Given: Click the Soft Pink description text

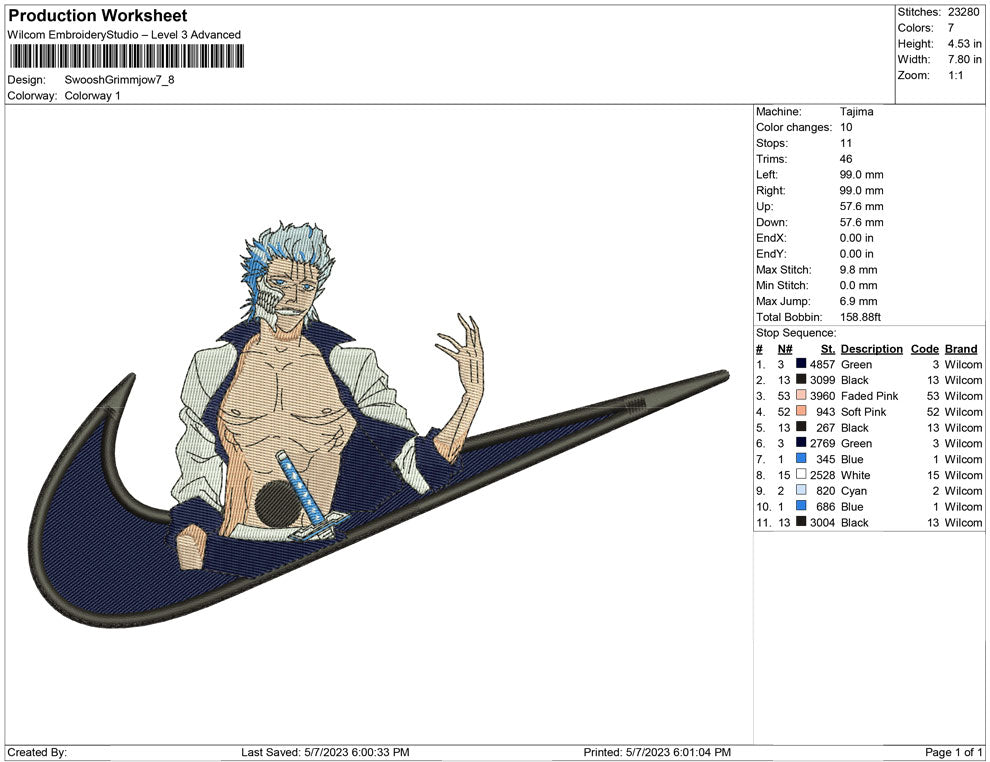Looking at the screenshot, I should 863,412.
